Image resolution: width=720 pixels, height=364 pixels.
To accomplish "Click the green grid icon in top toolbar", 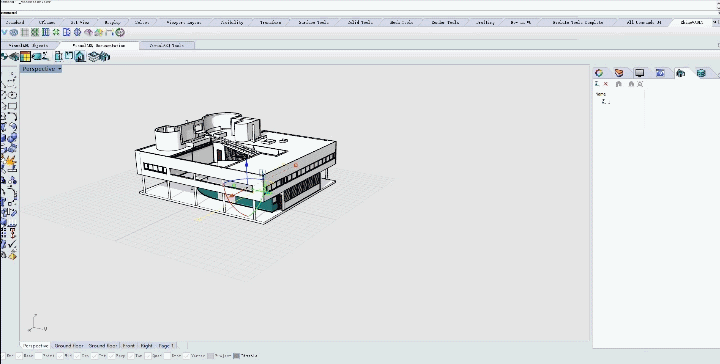I will pos(35,32).
